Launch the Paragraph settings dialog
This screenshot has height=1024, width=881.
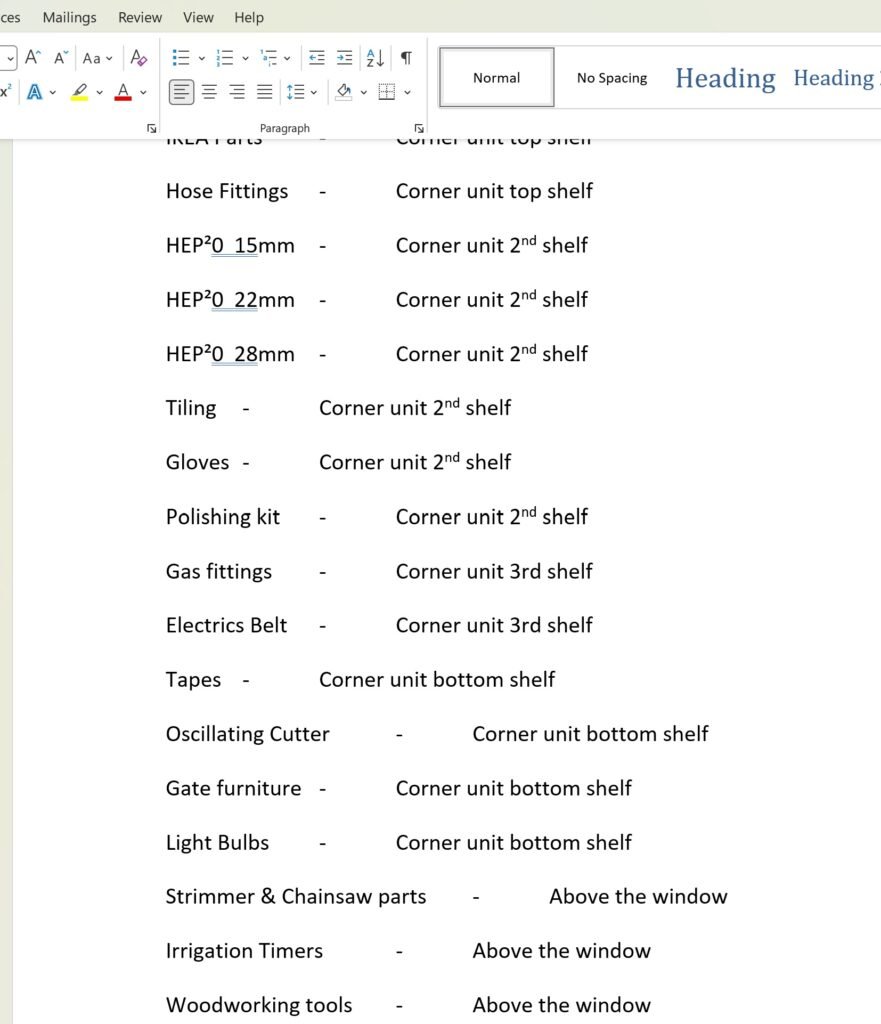419,129
